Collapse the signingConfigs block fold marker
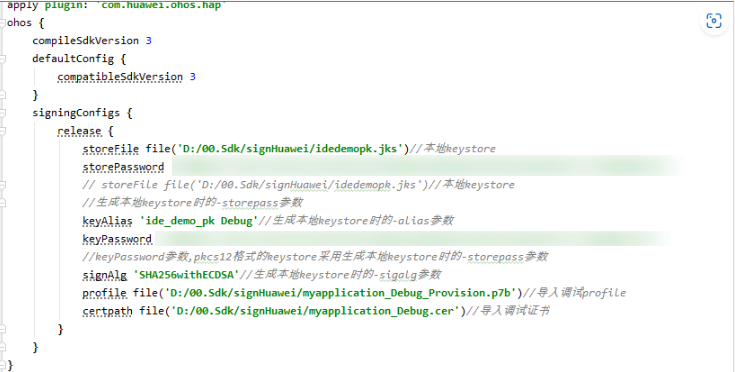The width and height of the screenshot is (735, 372). point(2,113)
